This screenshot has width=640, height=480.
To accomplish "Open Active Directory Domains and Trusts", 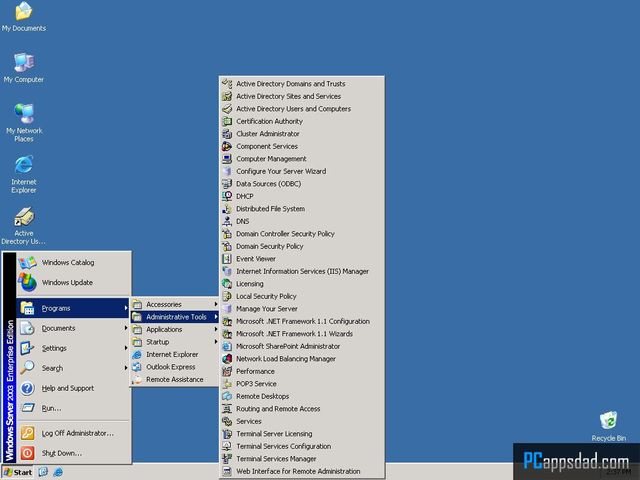I will [x=302, y=84].
